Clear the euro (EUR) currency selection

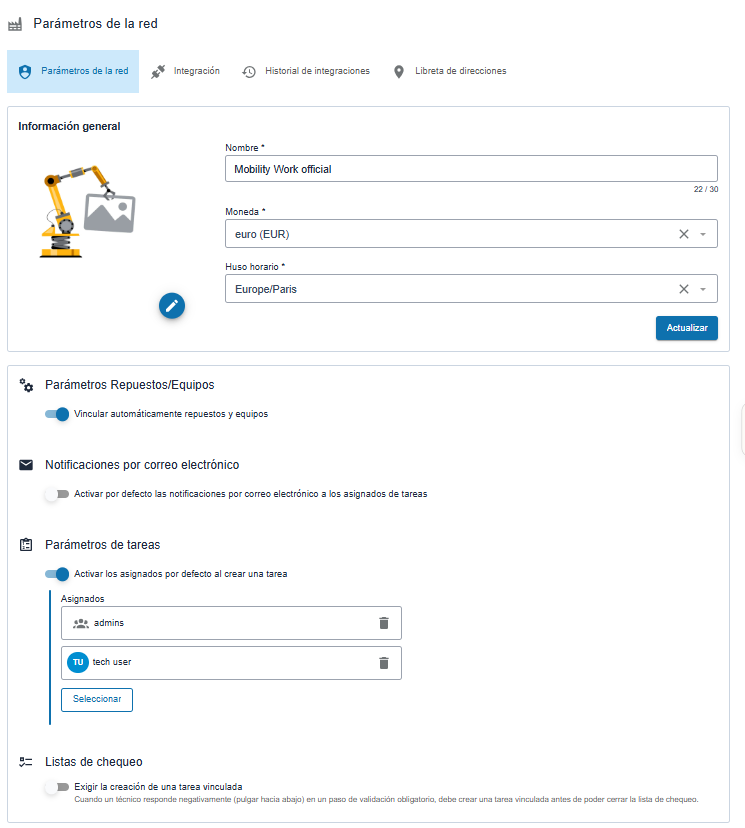[x=684, y=234]
